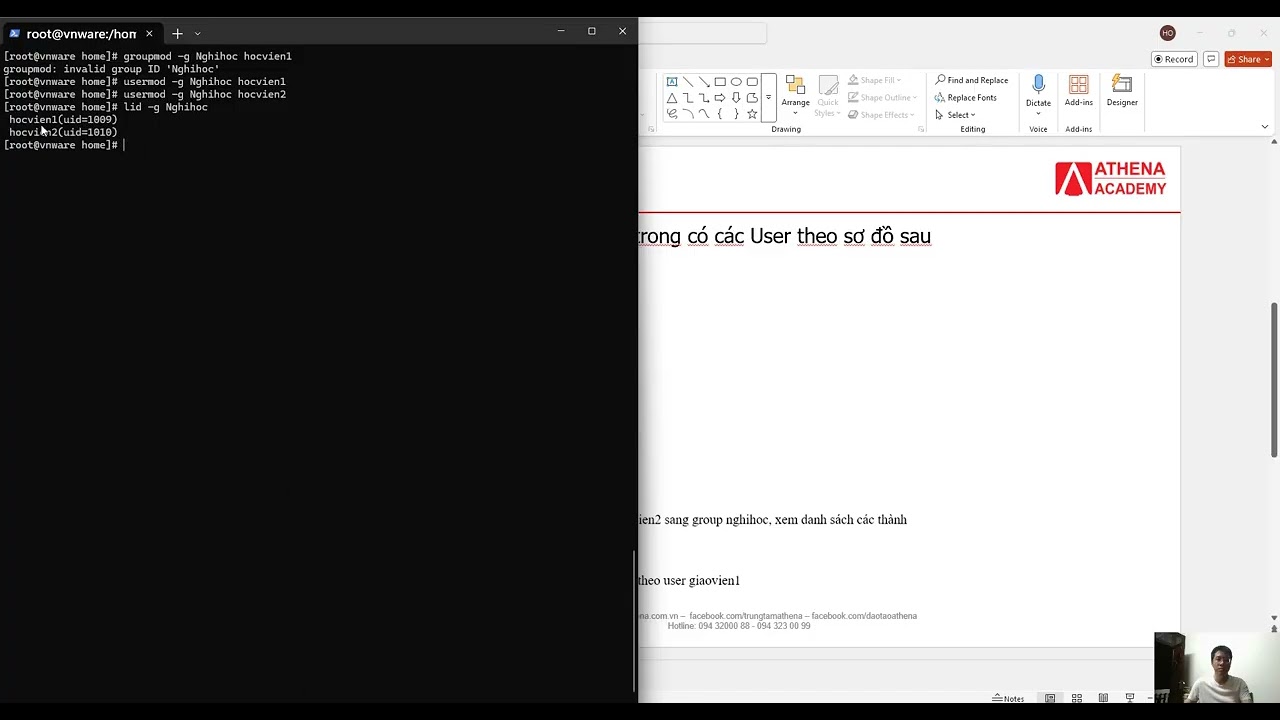Click terminal line 'hocvien1(uid=1009)'
The image size is (1280, 720).
click(x=63, y=119)
